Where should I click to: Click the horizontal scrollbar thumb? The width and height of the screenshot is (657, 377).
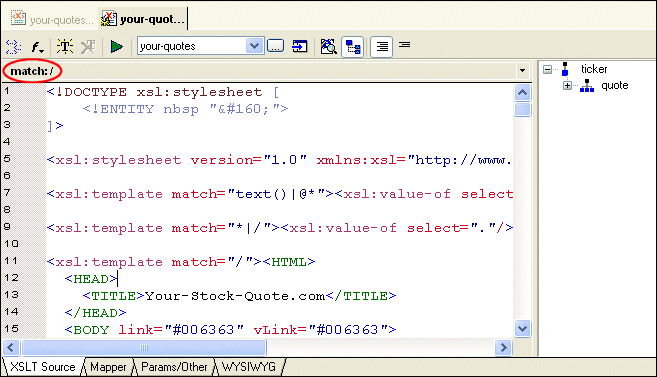point(144,347)
